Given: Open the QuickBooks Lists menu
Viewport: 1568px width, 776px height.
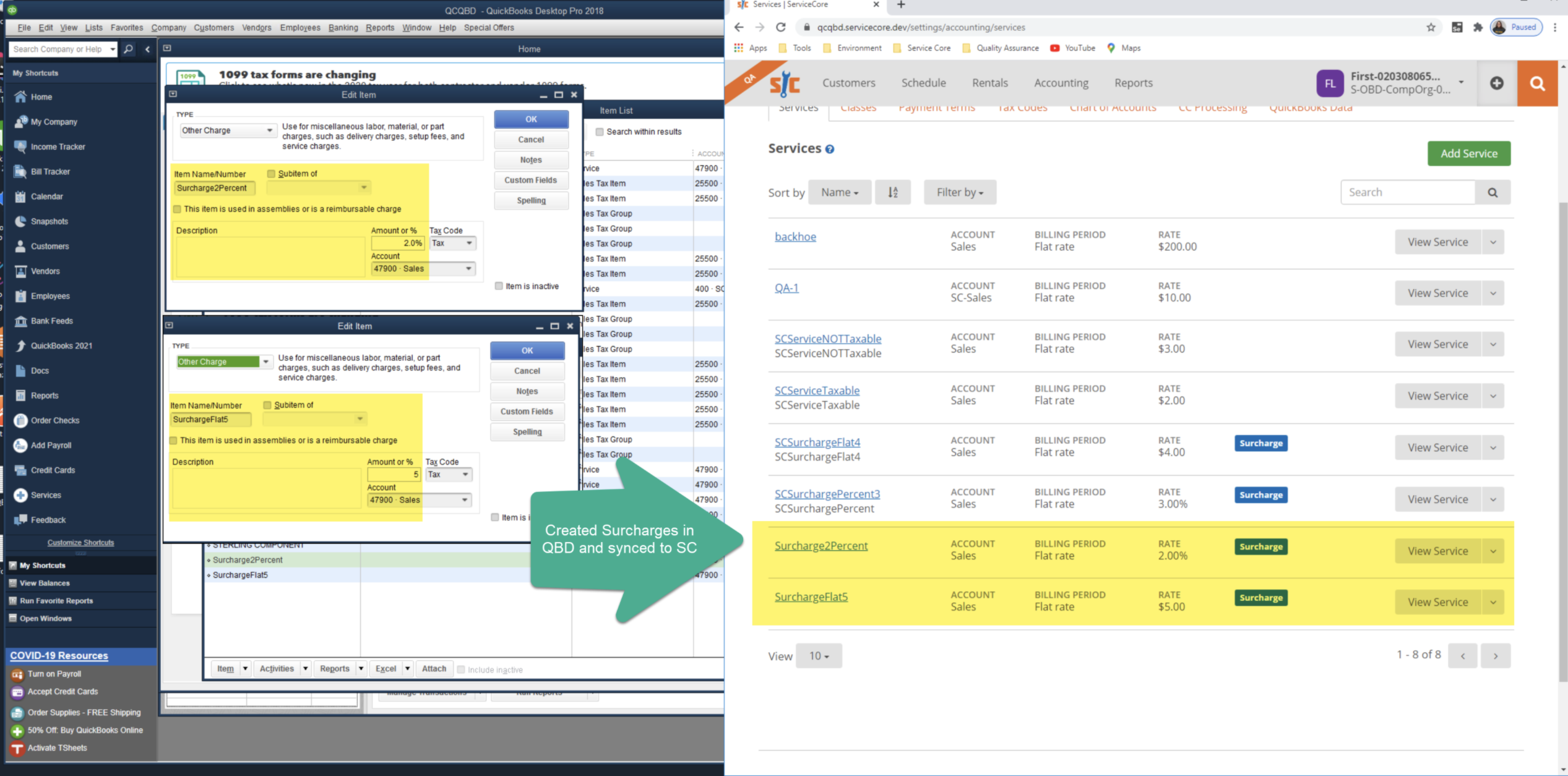Looking at the screenshot, I should pyautogui.click(x=94, y=27).
